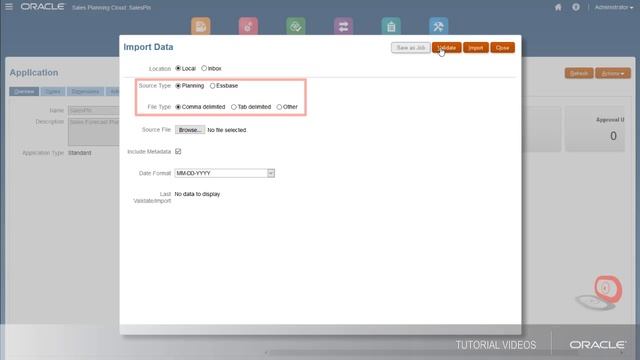Open Actions dropdown in Application page
The height and width of the screenshot is (360, 640).
[613, 73]
